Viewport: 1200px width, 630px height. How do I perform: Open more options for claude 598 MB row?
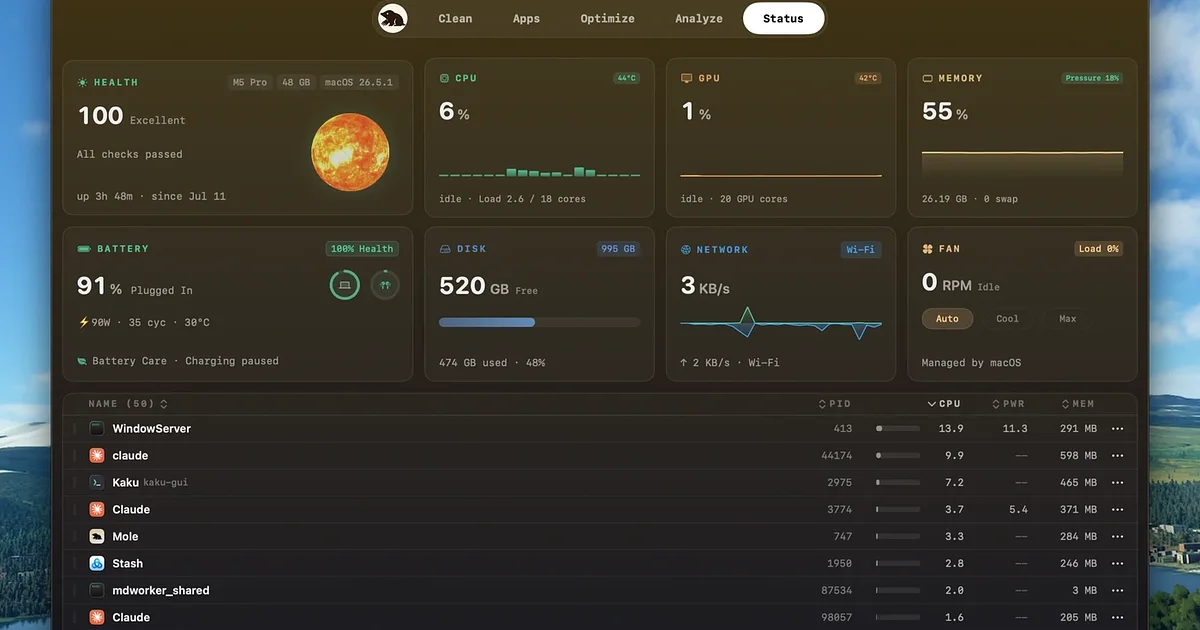1117,456
